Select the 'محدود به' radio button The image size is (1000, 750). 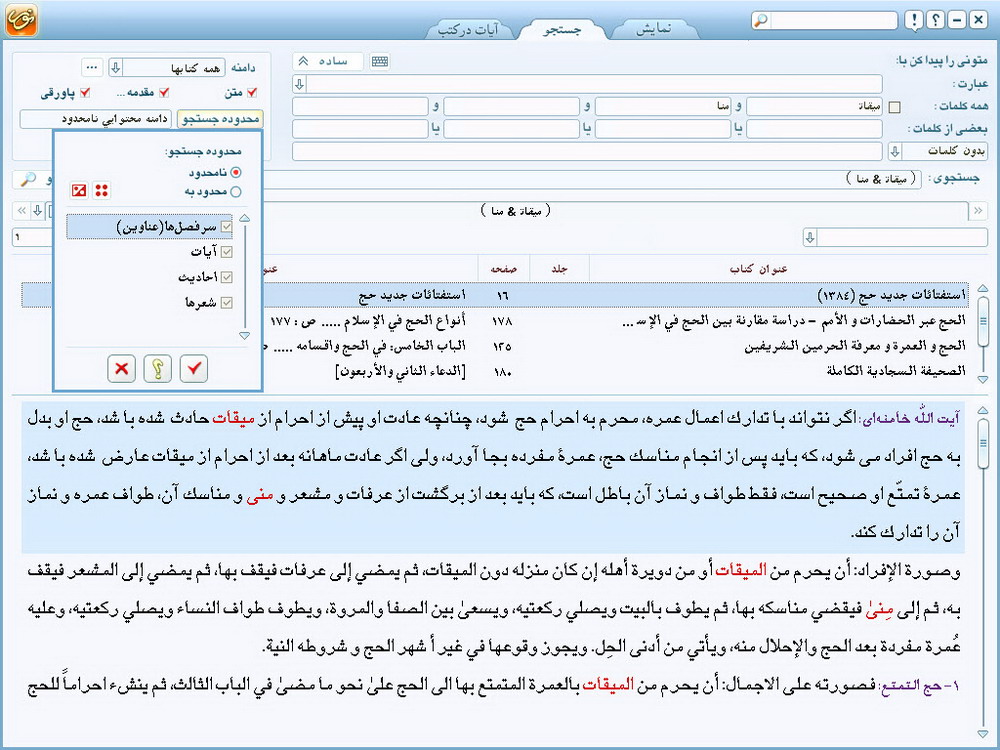click(236, 191)
